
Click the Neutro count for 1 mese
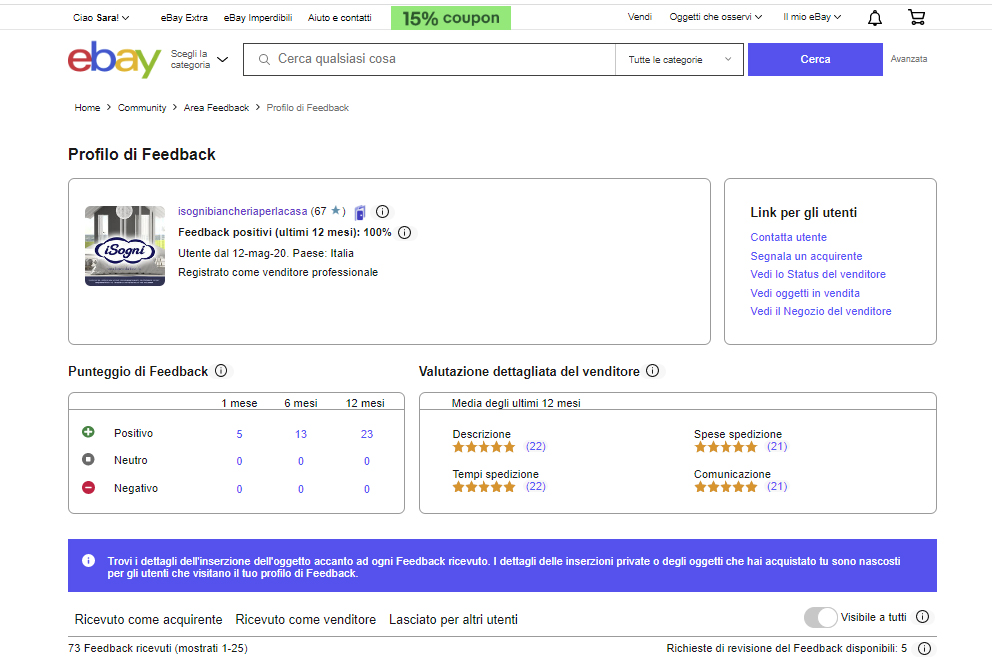[239, 461]
